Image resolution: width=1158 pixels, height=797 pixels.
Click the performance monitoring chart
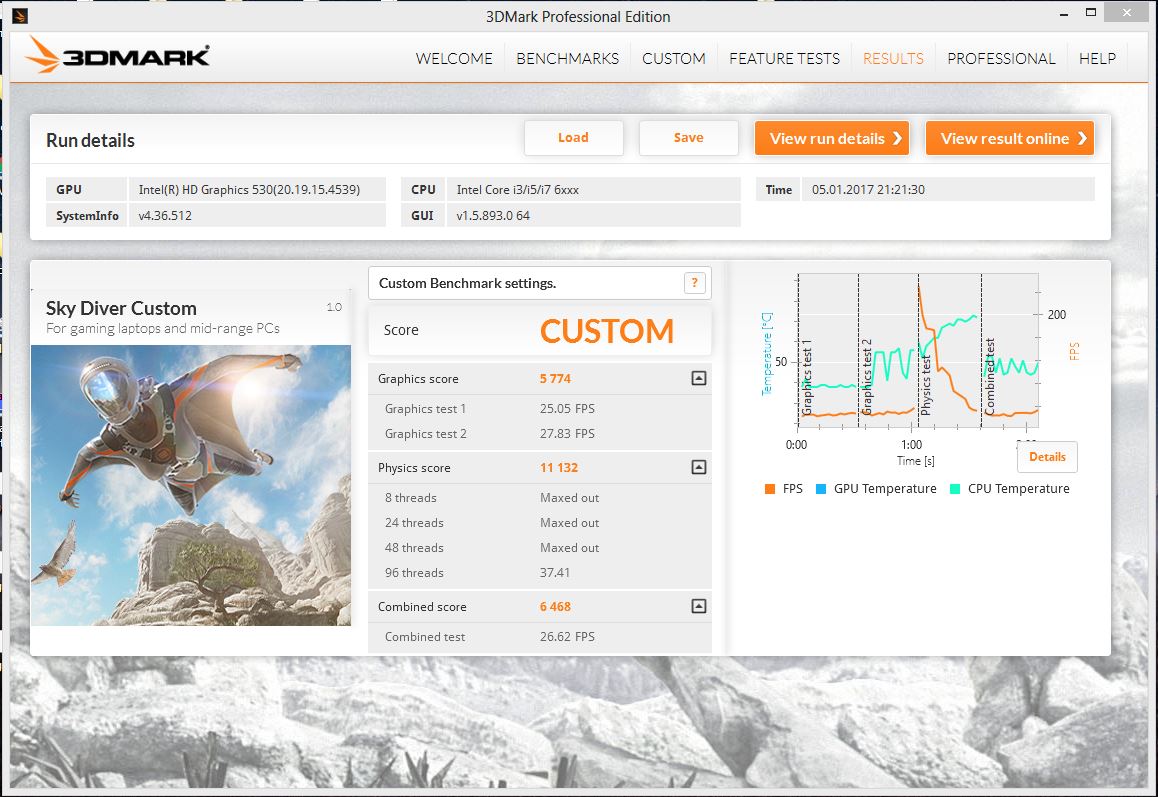(x=918, y=351)
